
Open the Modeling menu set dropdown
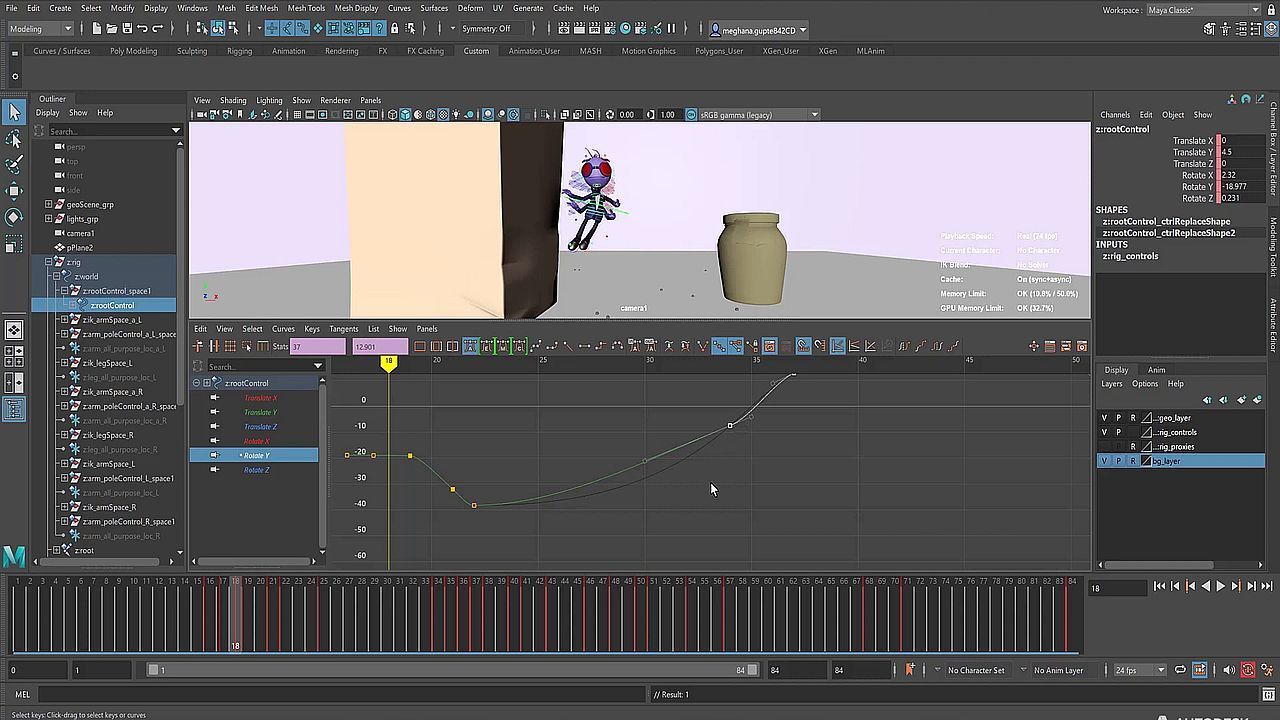coord(38,29)
